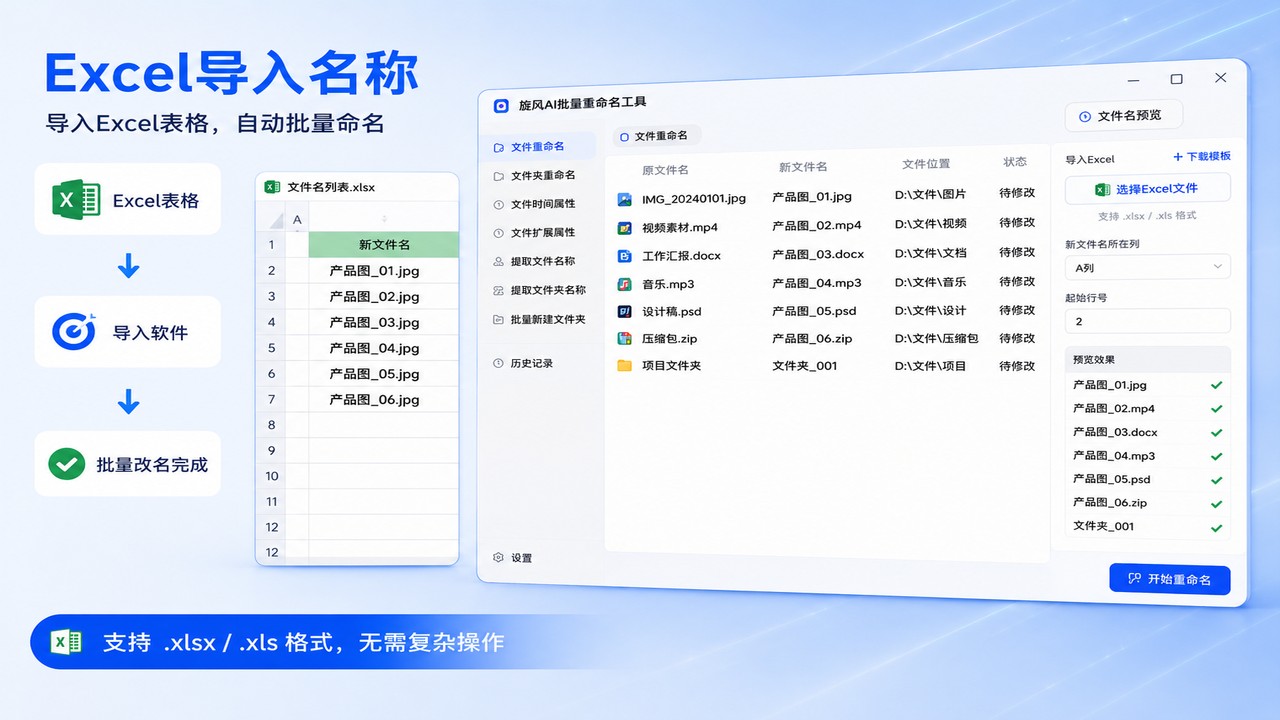
Task: Open 设置 at the sidebar bottom
Action: click(512, 558)
